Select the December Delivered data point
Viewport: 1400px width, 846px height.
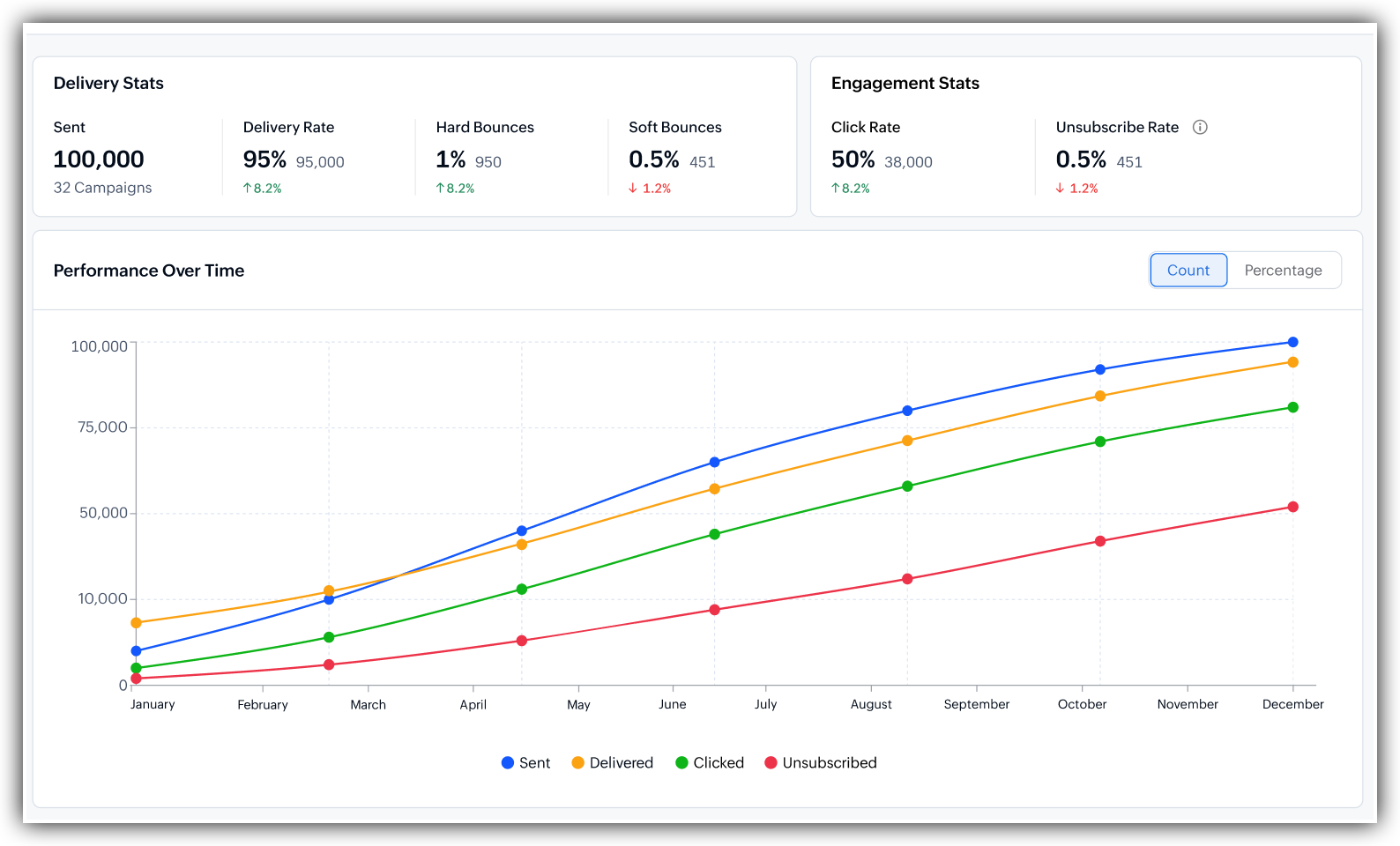pyautogui.click(x=1292, y=362)
